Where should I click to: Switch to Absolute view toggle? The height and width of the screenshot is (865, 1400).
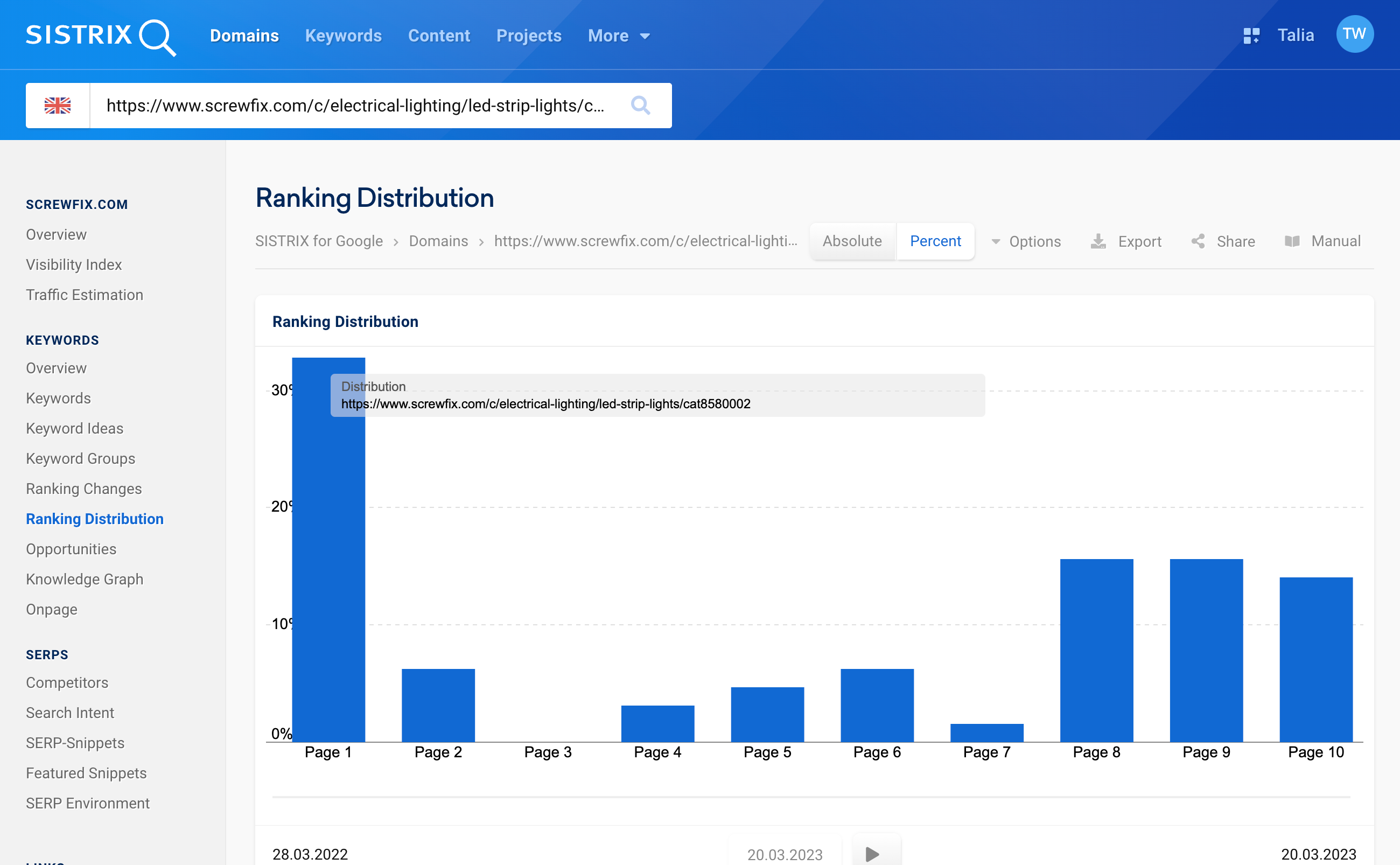[x=852, y=242]
